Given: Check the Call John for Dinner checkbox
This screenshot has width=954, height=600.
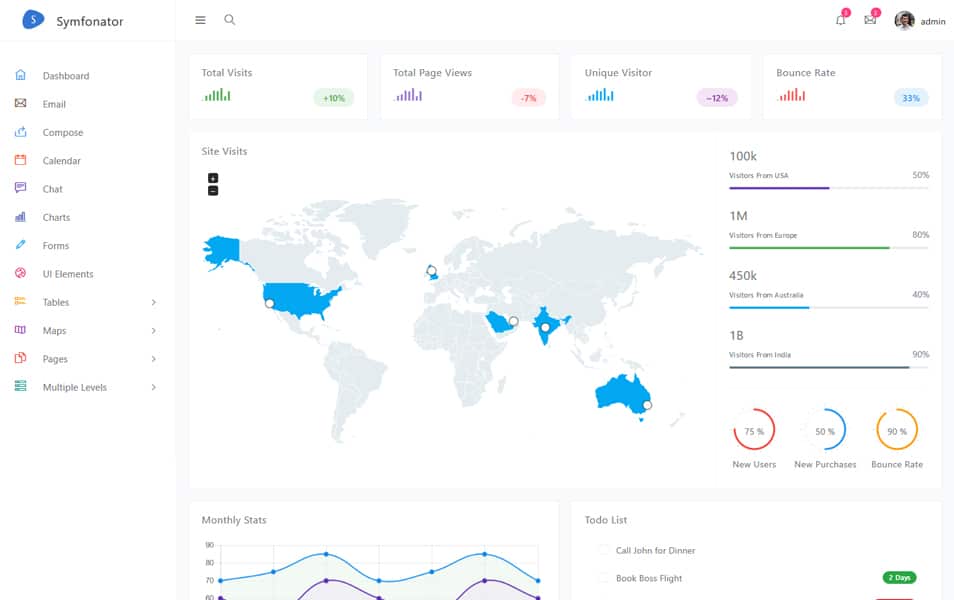Looking at the screenshot, I should 603,550.
